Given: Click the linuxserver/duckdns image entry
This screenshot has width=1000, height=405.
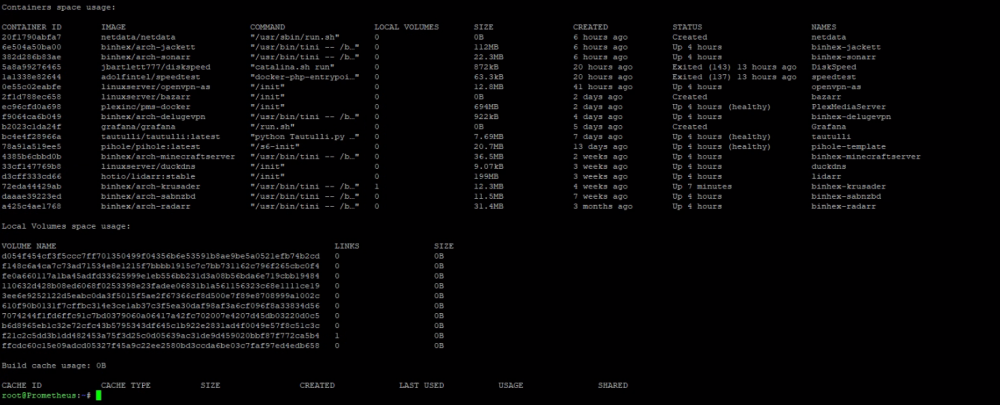Looking at the screenshot, I should coord(151,166).
